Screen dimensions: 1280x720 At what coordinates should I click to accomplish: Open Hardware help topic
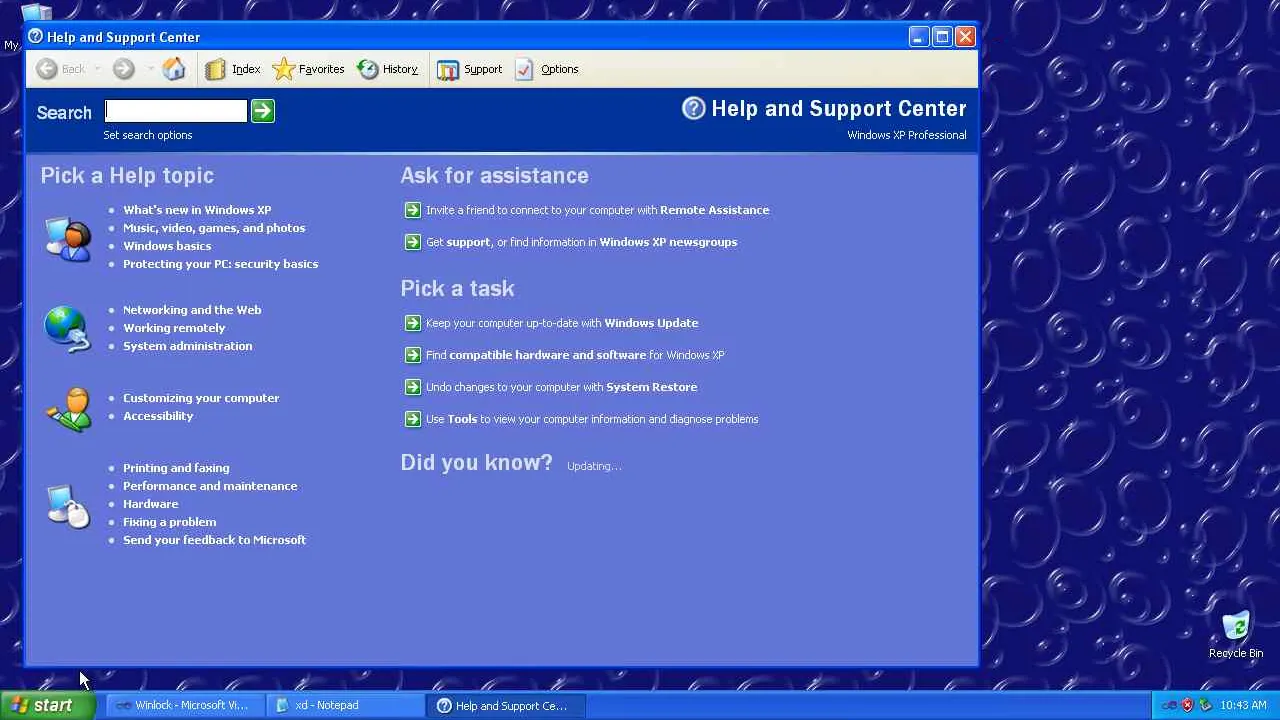[x=150, y=504]
